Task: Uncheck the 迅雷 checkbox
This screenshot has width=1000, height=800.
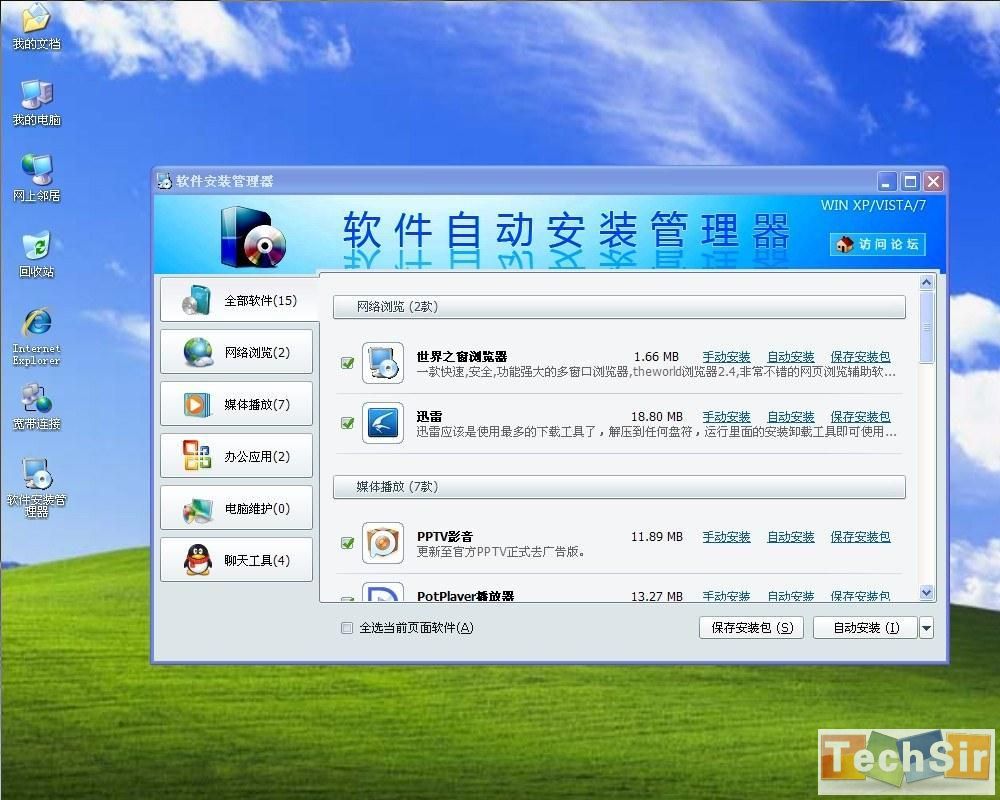Action: coord(348,423)
